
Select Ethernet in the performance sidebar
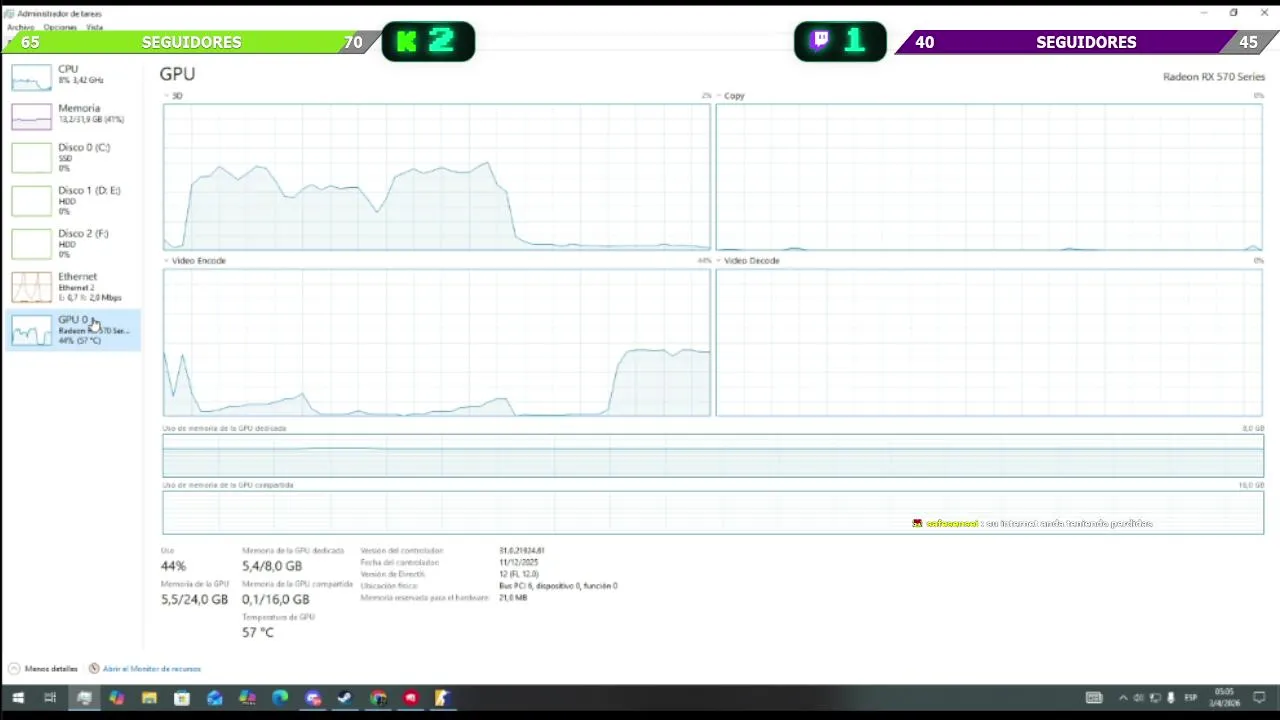pyautogui.click(x=72, y=286)
